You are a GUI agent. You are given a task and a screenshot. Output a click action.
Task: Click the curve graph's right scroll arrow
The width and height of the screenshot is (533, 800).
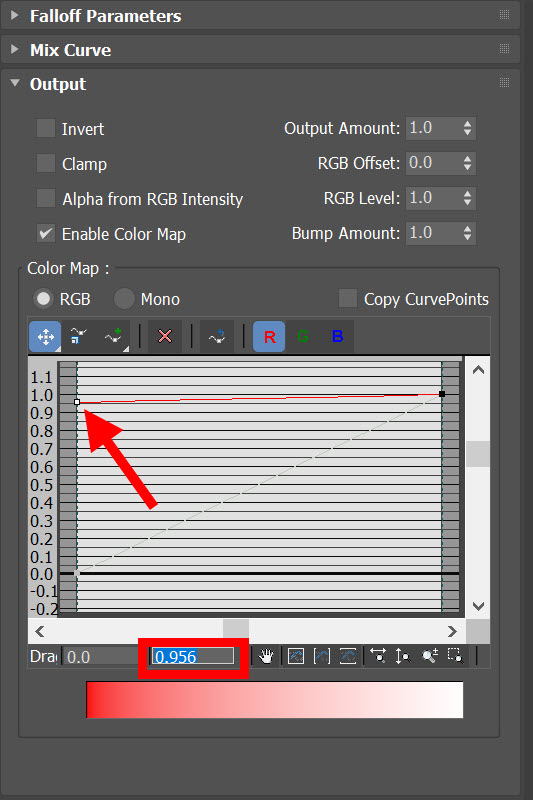coord(452,632)
